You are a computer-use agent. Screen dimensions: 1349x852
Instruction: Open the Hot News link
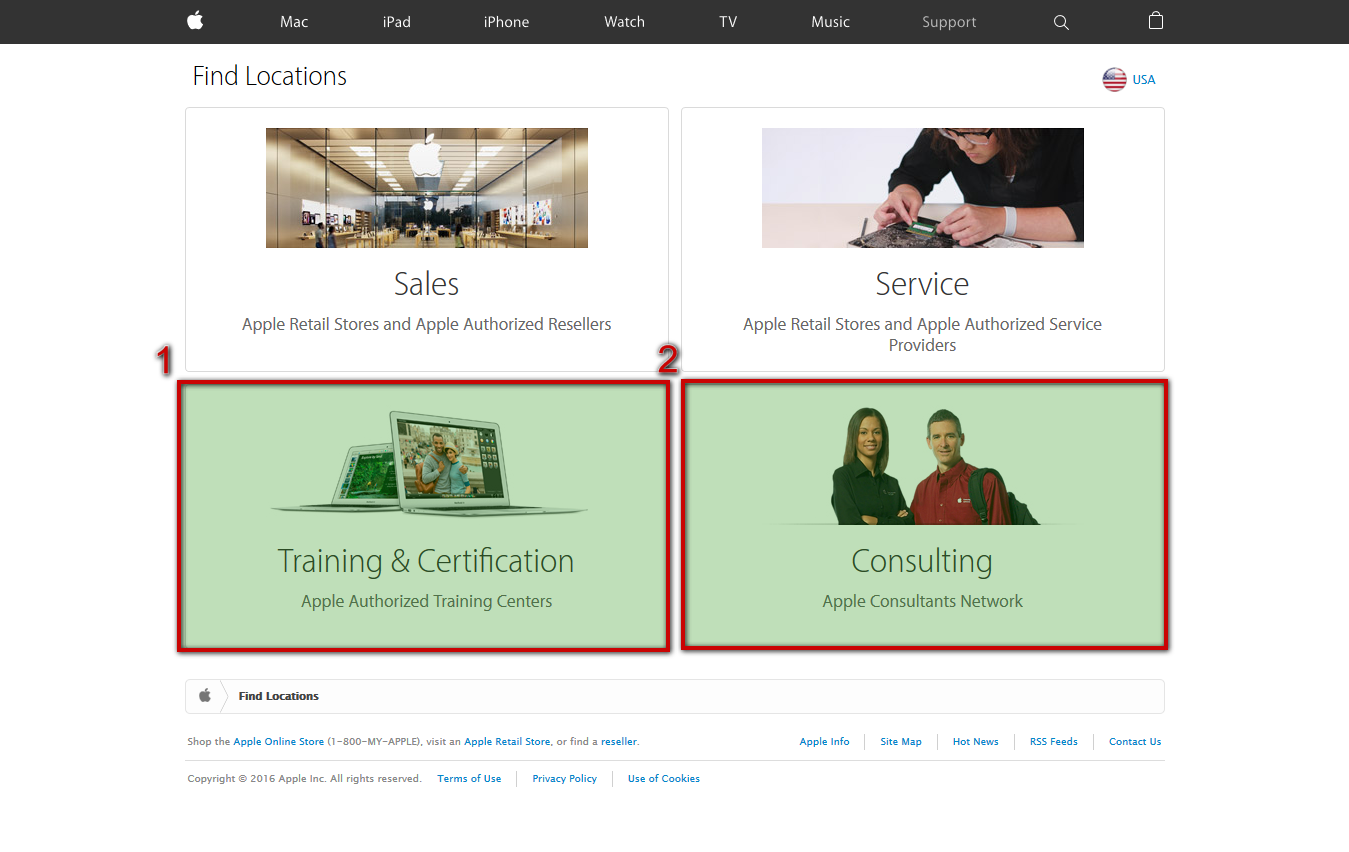pyautogui.click(x=975, y=742)
